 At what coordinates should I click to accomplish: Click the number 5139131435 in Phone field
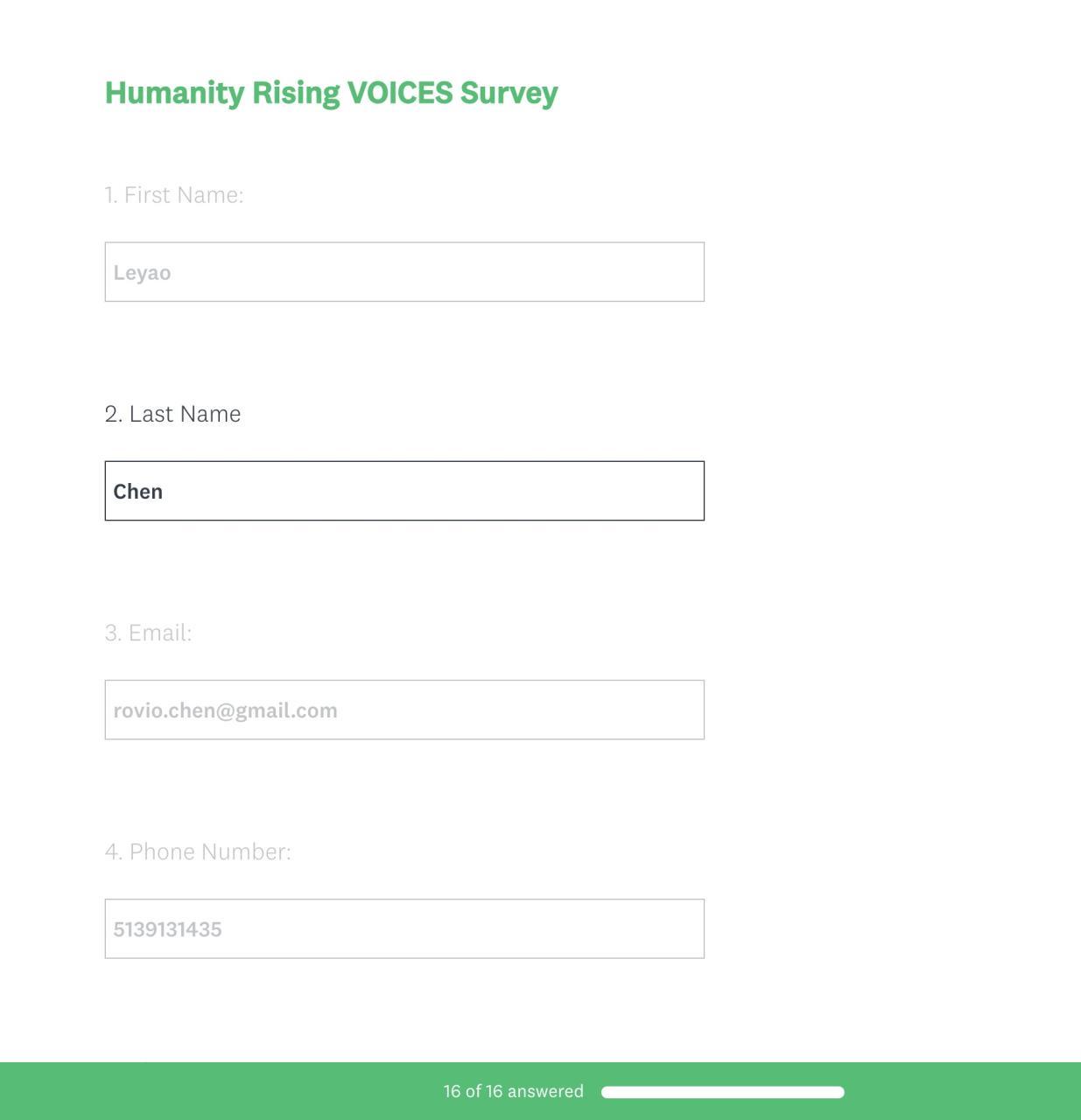click(167, 929)
